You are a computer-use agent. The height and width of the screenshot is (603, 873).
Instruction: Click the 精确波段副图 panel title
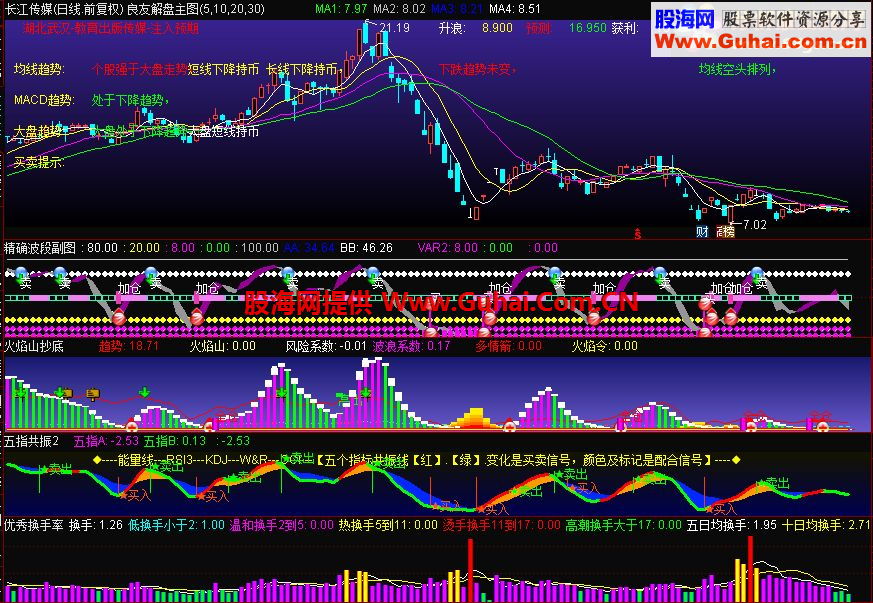click(x=40, y=248)
